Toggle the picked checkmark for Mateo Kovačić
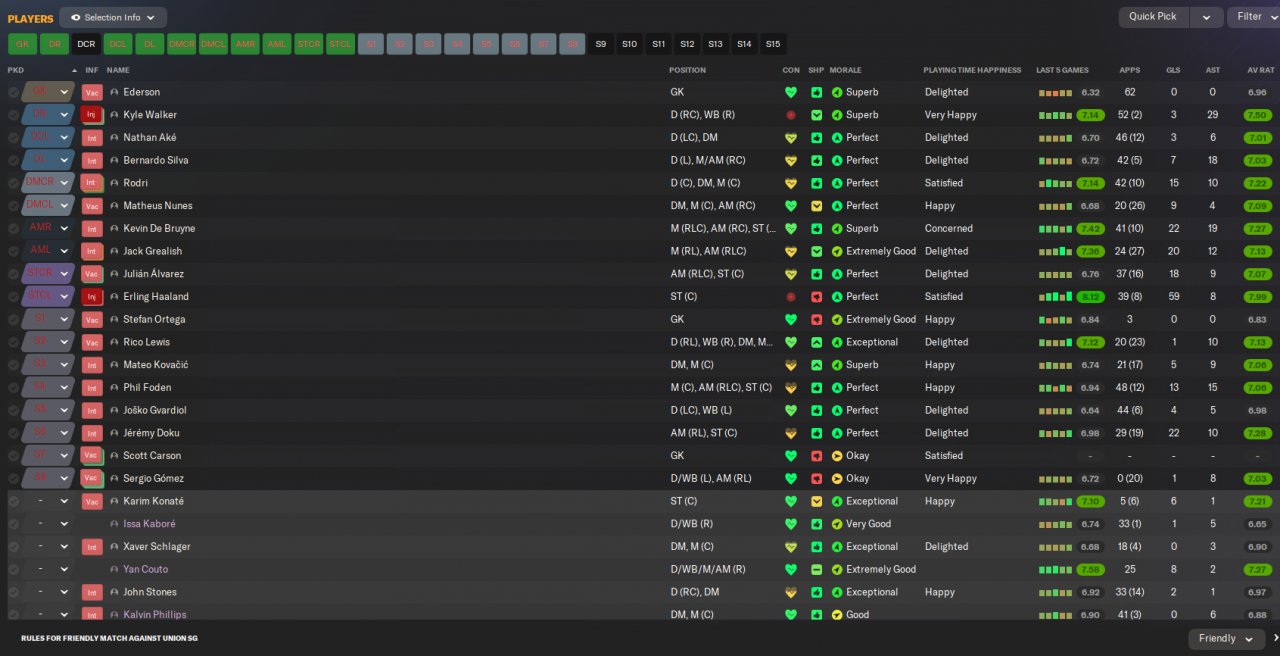 tap(13, 365)
